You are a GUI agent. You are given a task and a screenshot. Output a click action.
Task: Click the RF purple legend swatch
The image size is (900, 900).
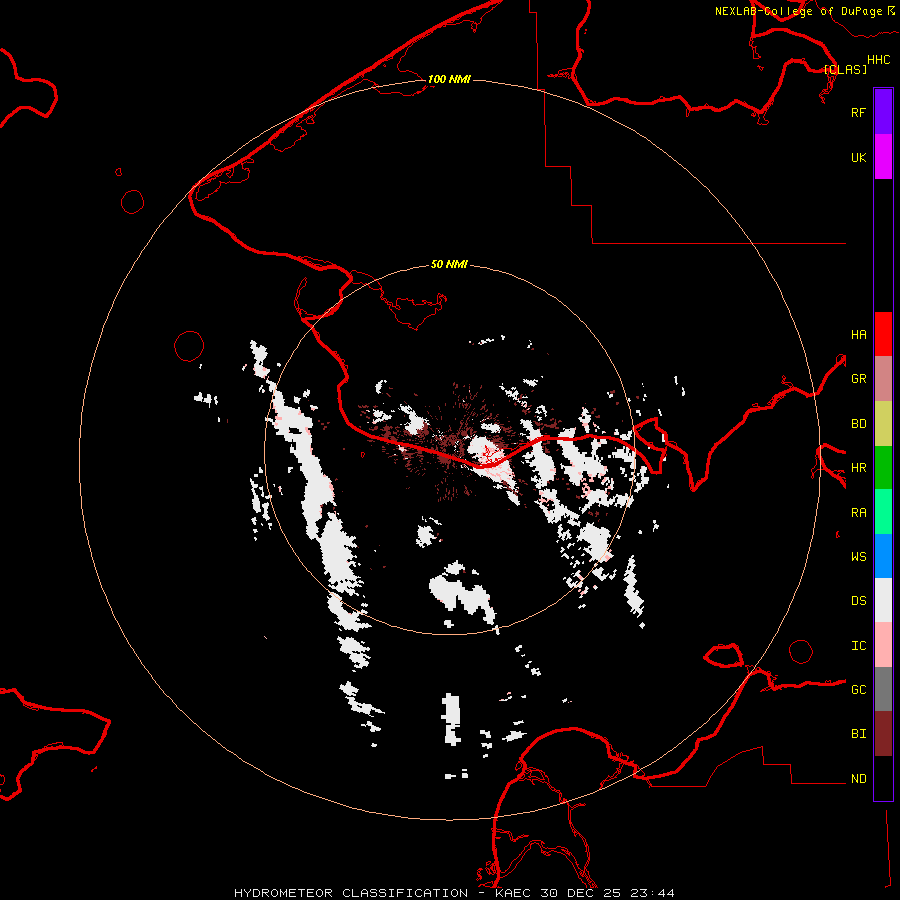(883, 112)
